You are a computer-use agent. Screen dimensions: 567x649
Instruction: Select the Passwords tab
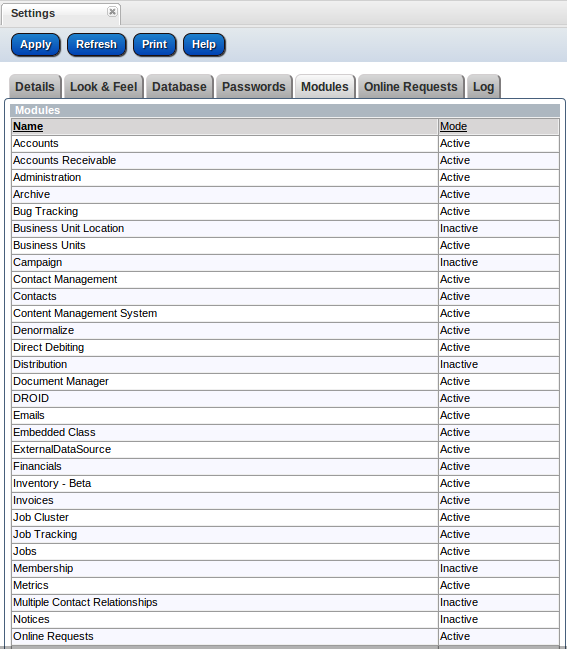tap(254, 87)
